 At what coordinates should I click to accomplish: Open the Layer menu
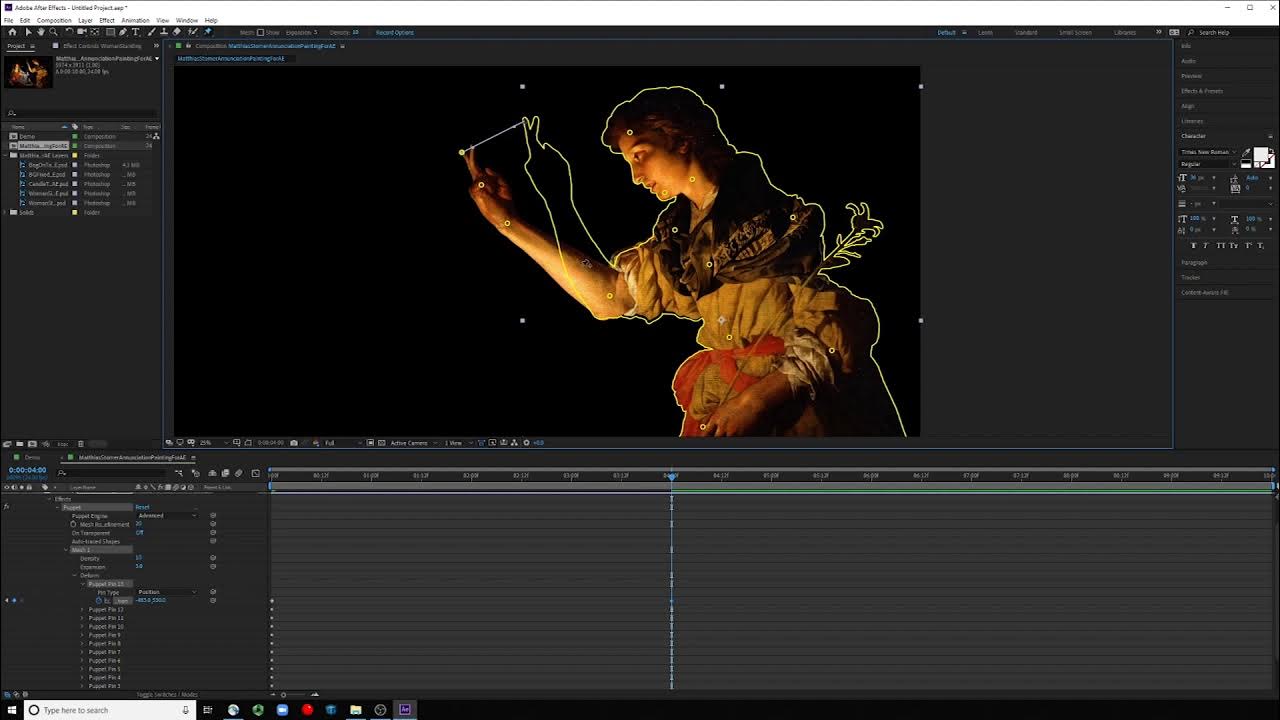point(85,20)
